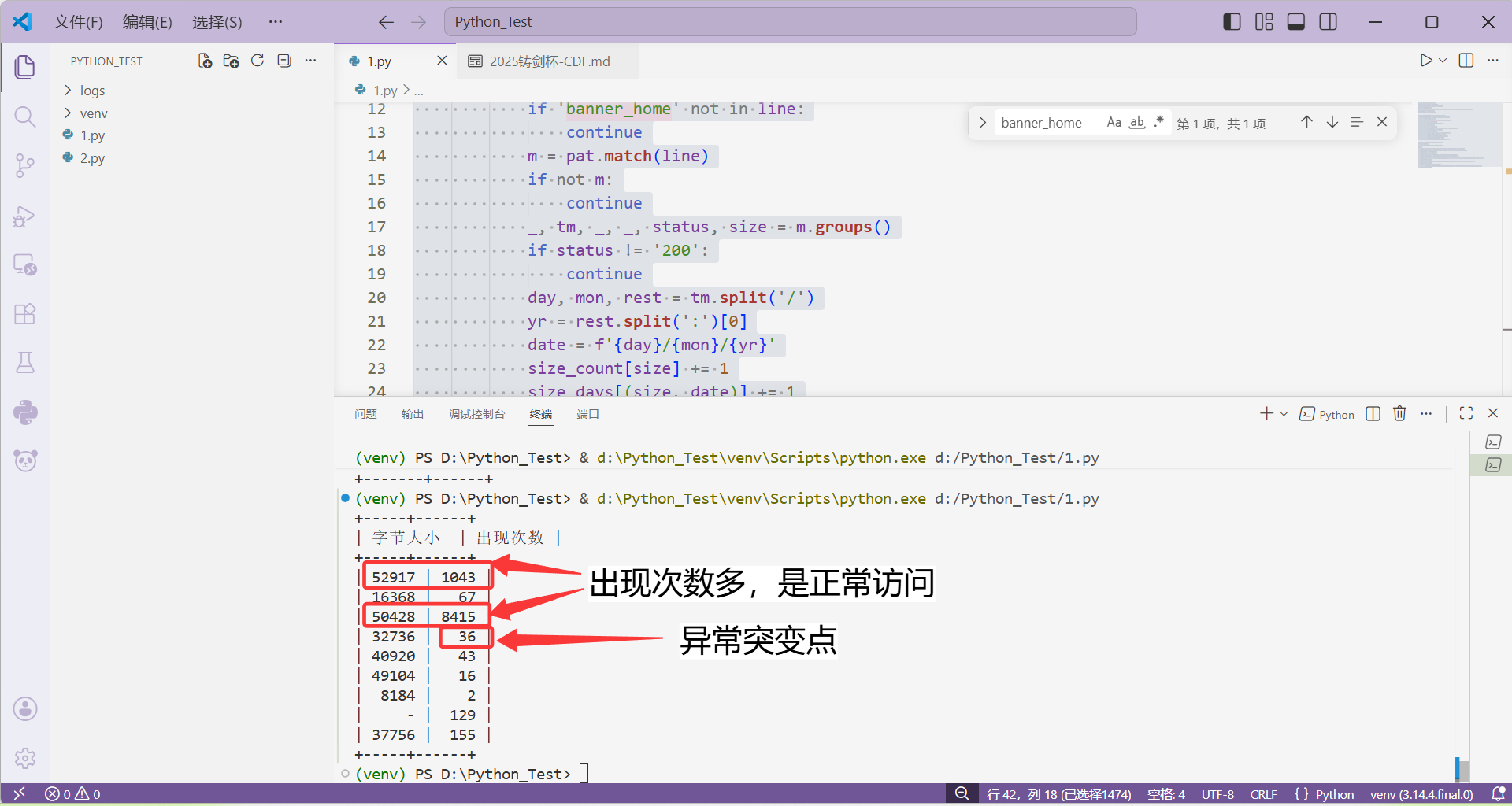The image size is (1512, 806).
Task: Select 2.py in the explorer
Action: pos(92,158)
